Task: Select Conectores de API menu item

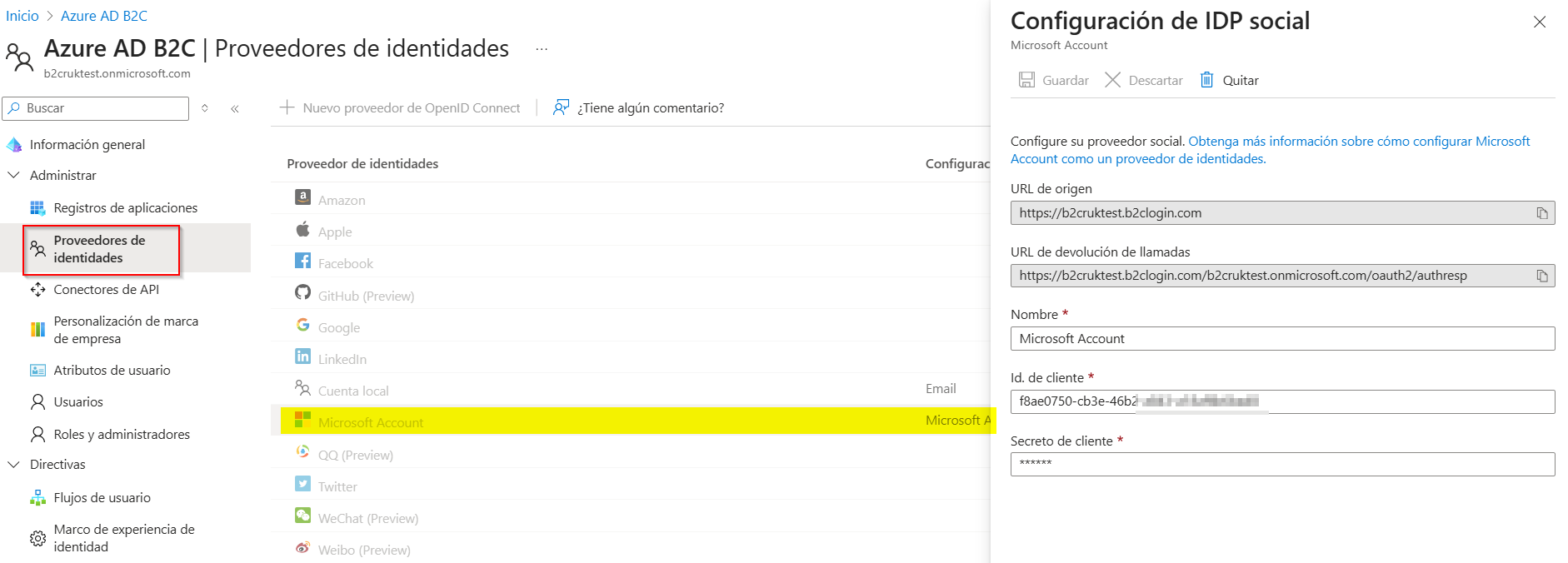Action: pos(107,290)
